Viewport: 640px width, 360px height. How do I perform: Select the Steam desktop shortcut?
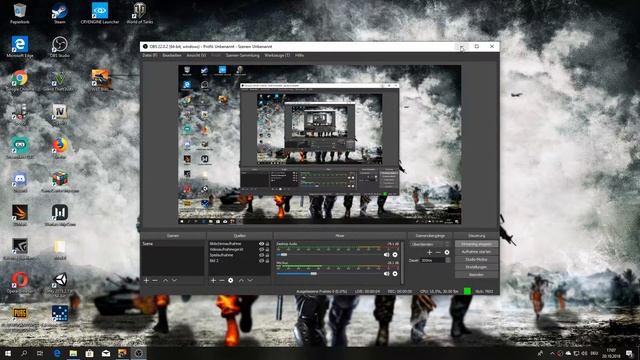pyautogui.click(x=60, y=13)
